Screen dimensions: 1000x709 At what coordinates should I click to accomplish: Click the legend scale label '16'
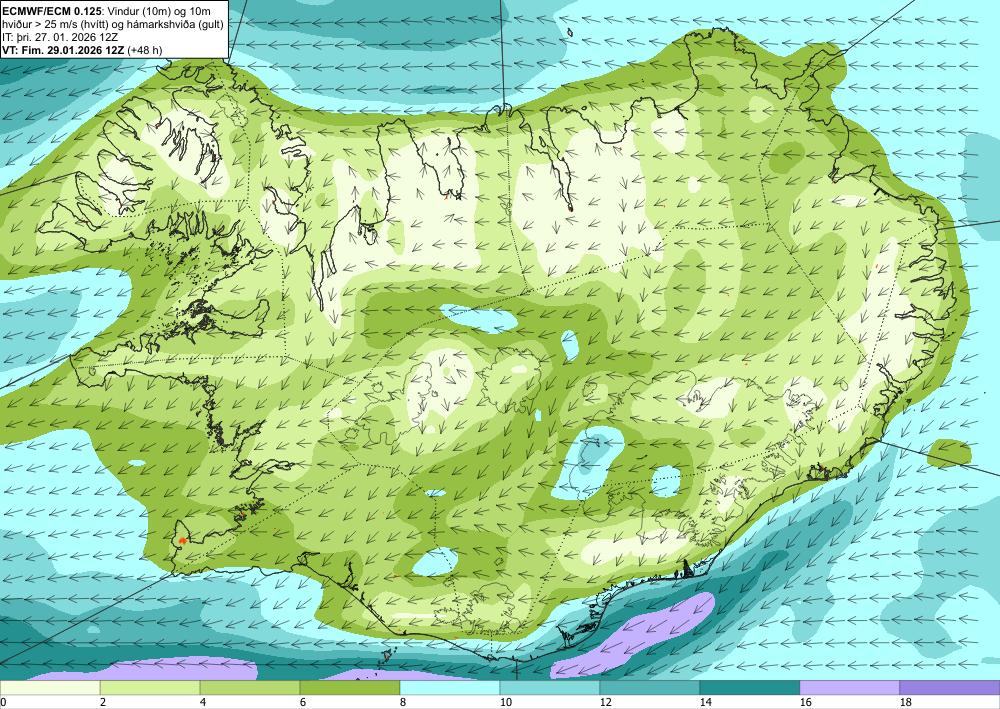point(806,703)
